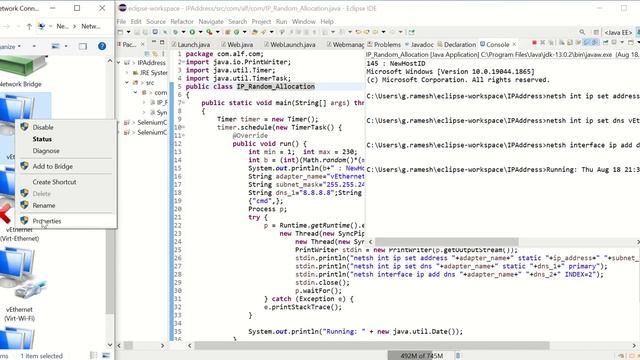Click scroll-left arrow of console scrollbar
The height and width of the screenshot is (360, 640).
point(371,242)
